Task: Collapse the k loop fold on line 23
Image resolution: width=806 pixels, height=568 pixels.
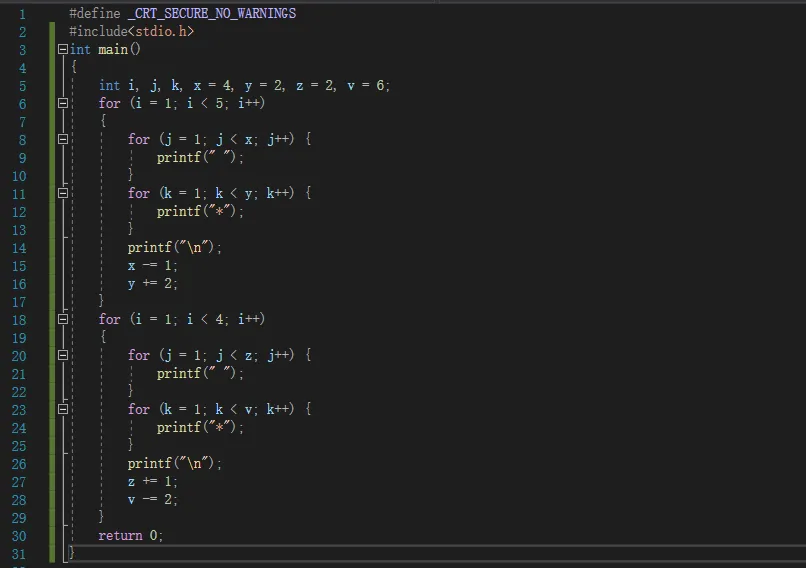Action: coord(63,409)
